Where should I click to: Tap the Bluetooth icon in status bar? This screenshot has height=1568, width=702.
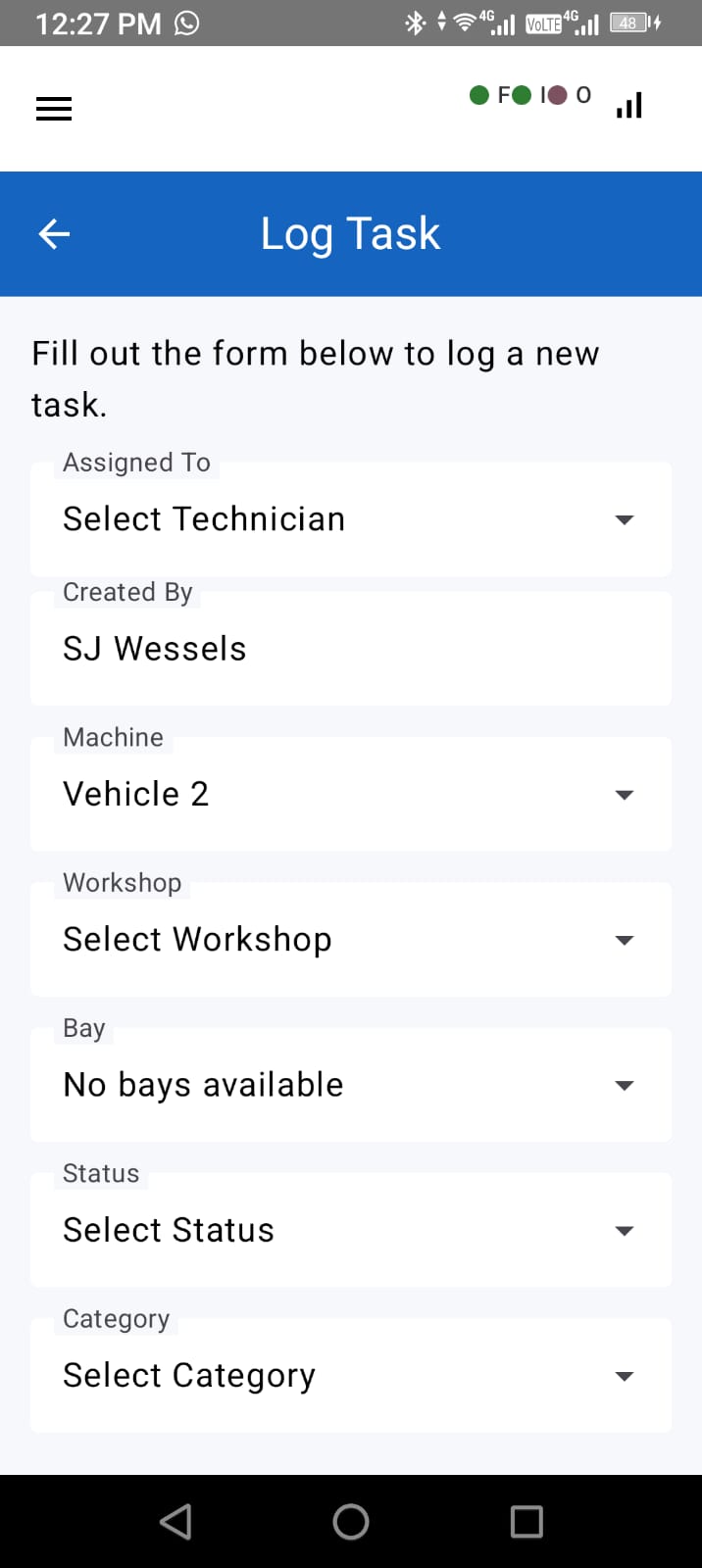coord(416,23)
